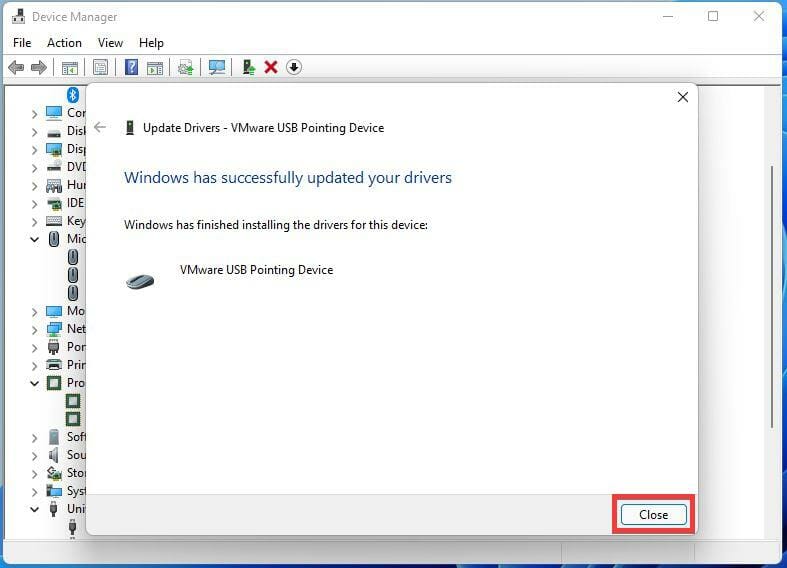Expand the Display adapters tree node
Screen dimensions: 787x568
(34, 150)
